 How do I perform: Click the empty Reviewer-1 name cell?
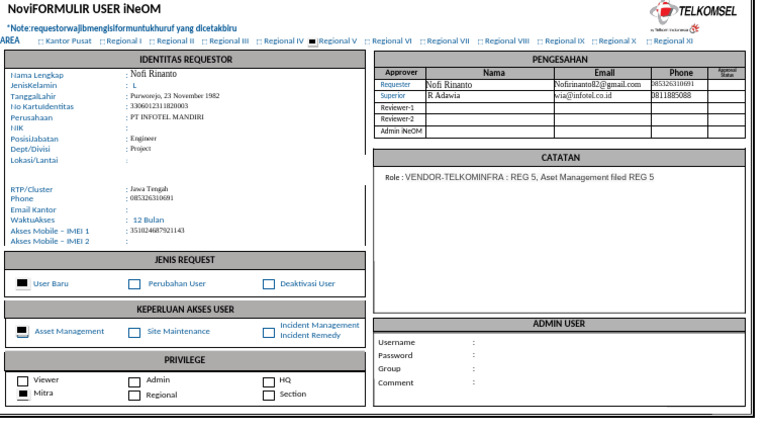(x=490, y=108)
